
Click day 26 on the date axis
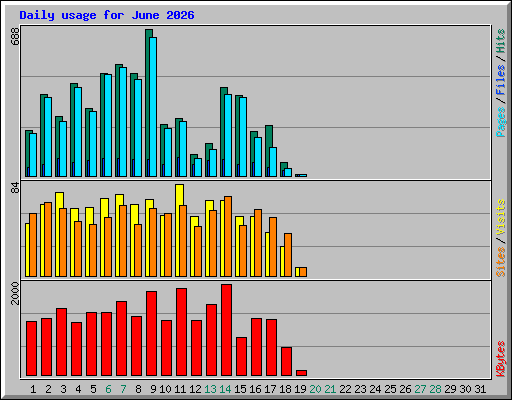pos(405,389)
